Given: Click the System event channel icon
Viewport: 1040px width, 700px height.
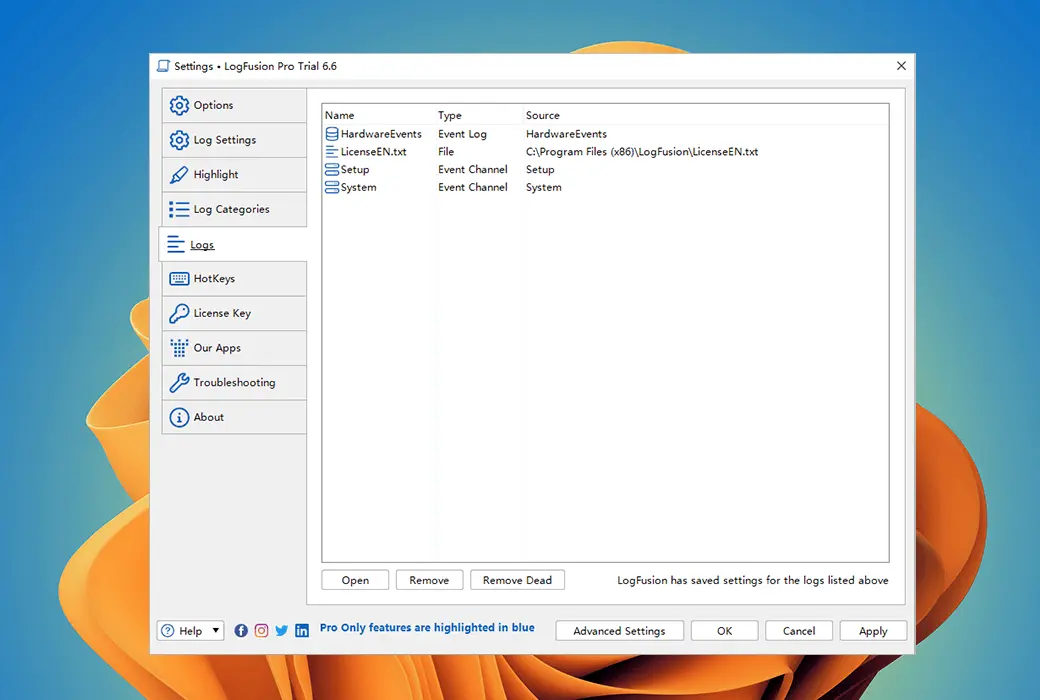Looking at the screenshot, I should (x=332, y=187).
